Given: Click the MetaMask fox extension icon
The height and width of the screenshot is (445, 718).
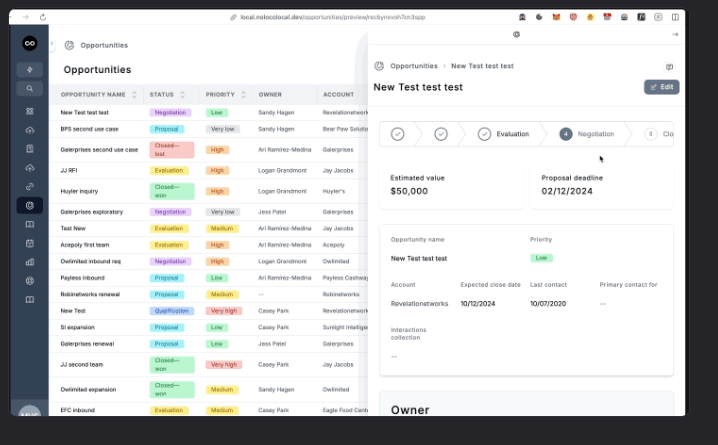Looking at the screenshot, I should (555, 17).
